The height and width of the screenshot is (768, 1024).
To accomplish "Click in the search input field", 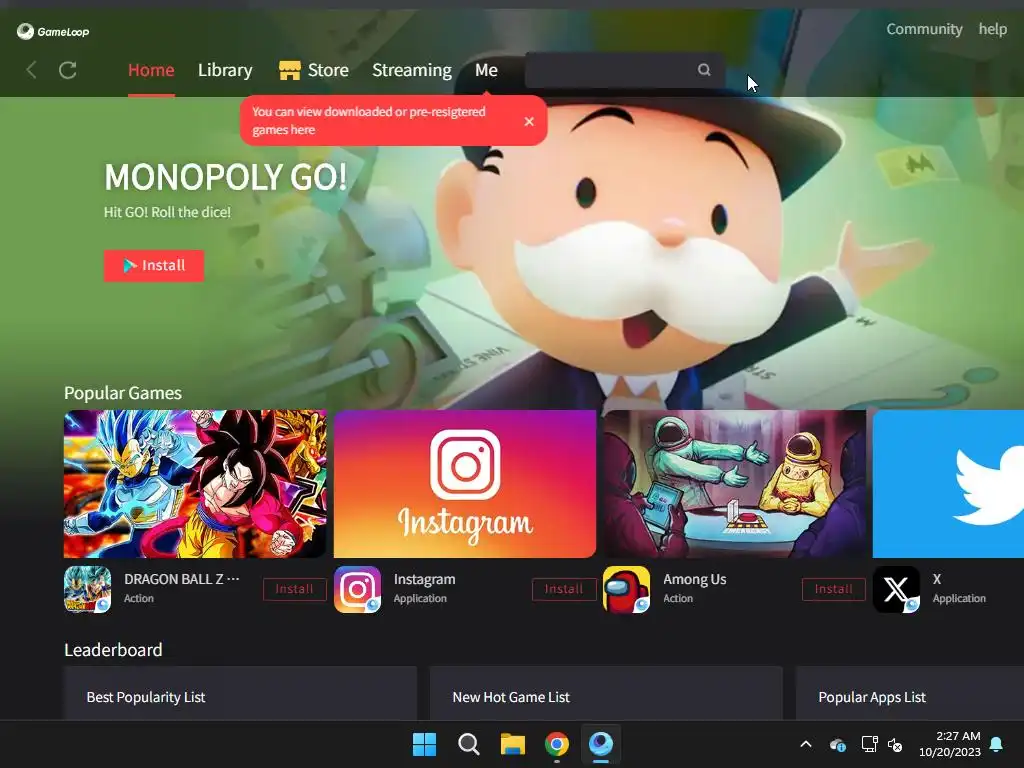I will [625, 70].
